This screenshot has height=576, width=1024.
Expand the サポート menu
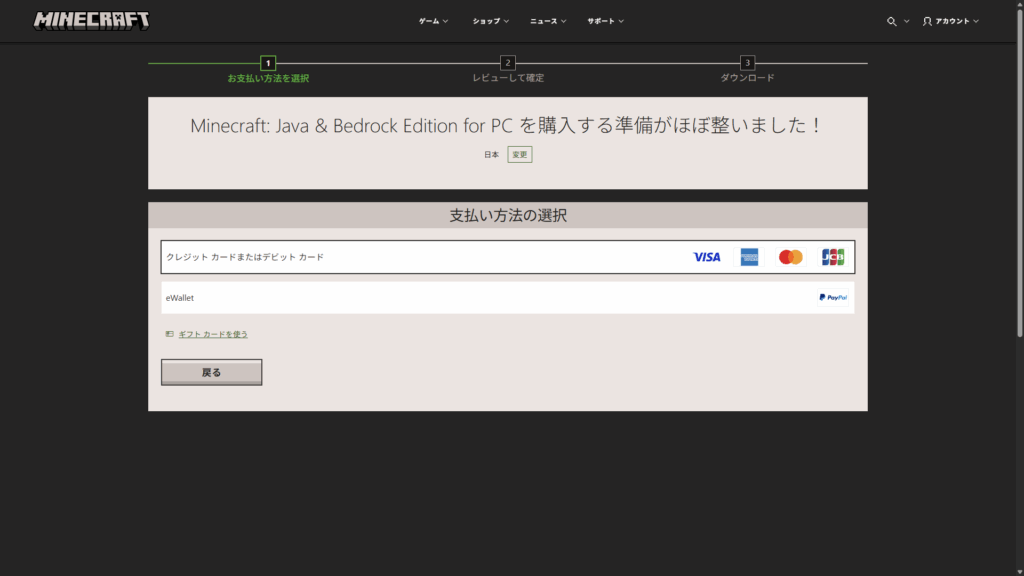(x=605, y=22)
